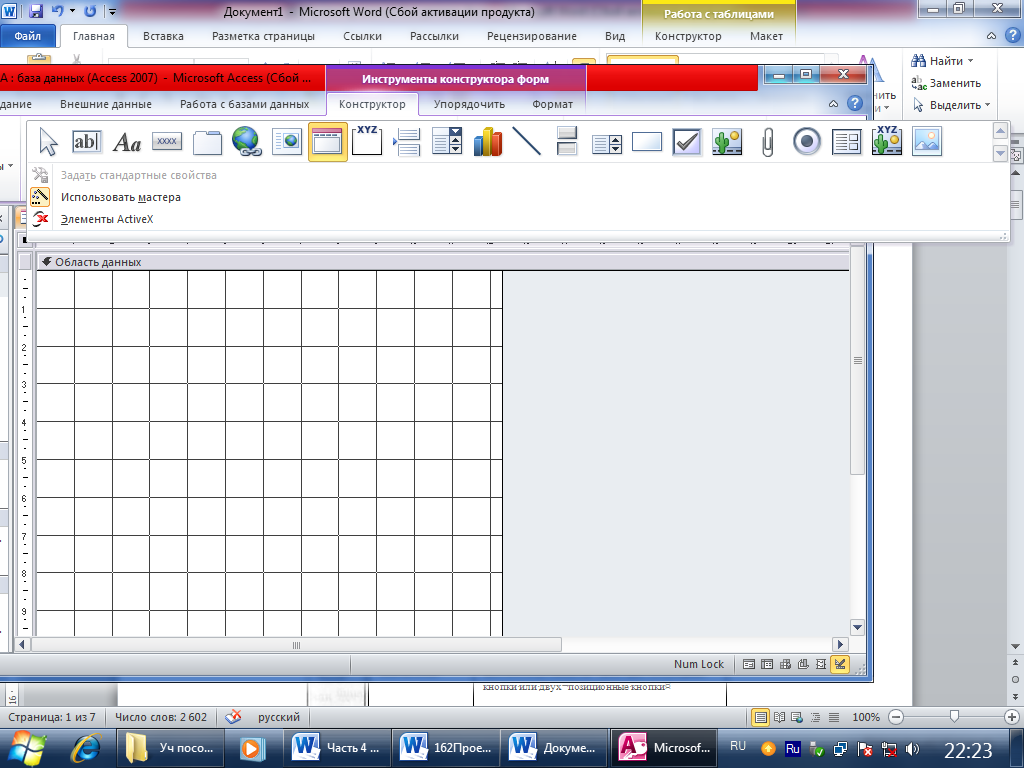Open Access Формат tab
Viewport: 1024px width, 768px height.
click(552, 104)
